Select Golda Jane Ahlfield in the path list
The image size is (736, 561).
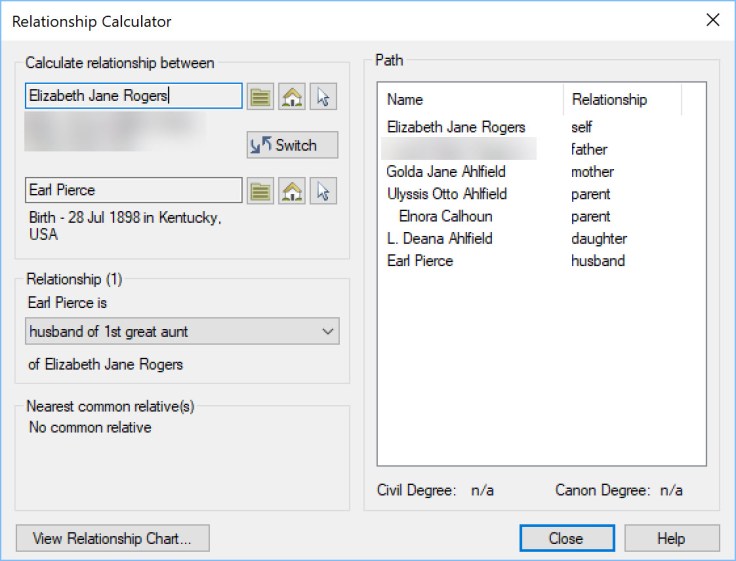446,172
